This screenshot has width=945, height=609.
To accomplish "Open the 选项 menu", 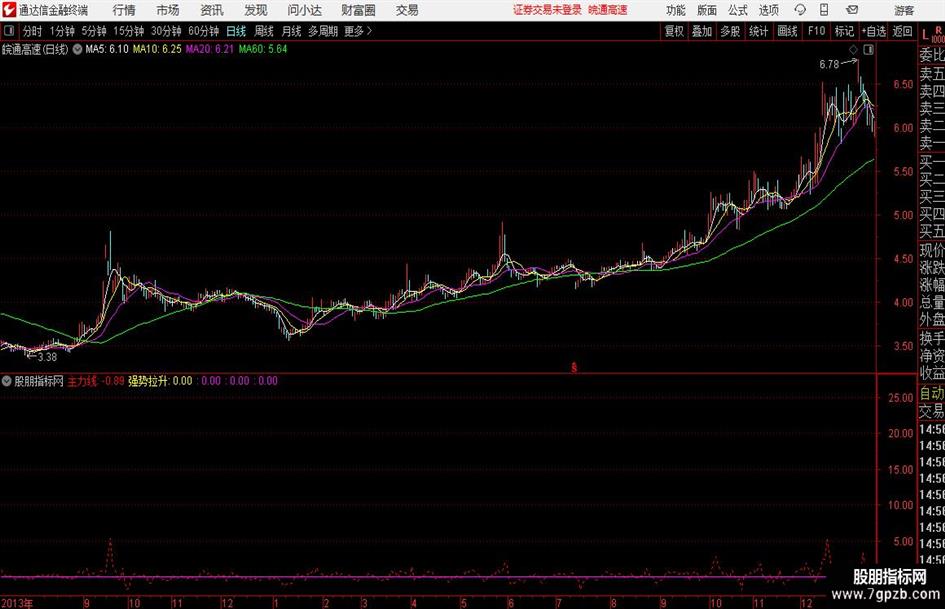I will click(768, 10).
